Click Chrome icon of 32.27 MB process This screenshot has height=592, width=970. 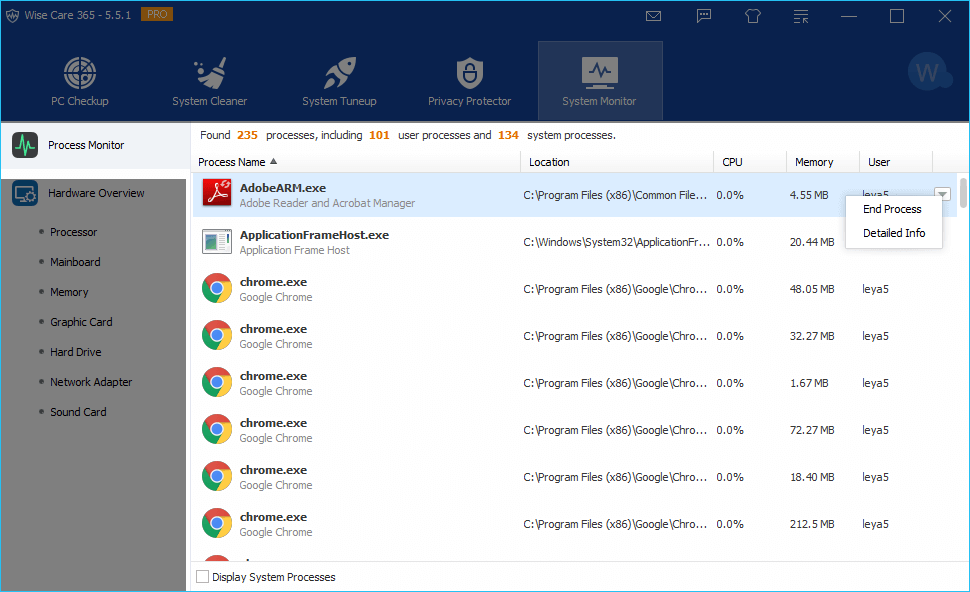click(217, 335)
